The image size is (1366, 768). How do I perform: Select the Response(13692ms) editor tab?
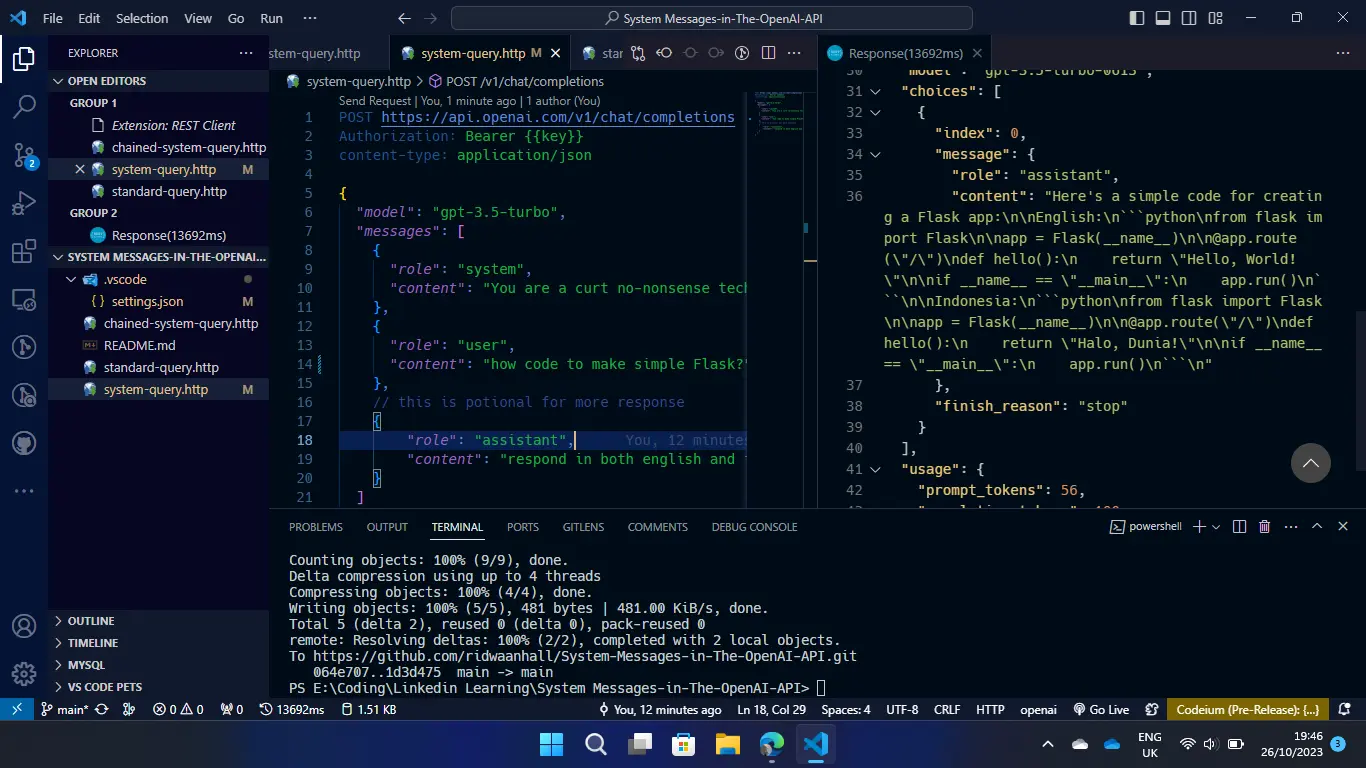coord(905,54)
